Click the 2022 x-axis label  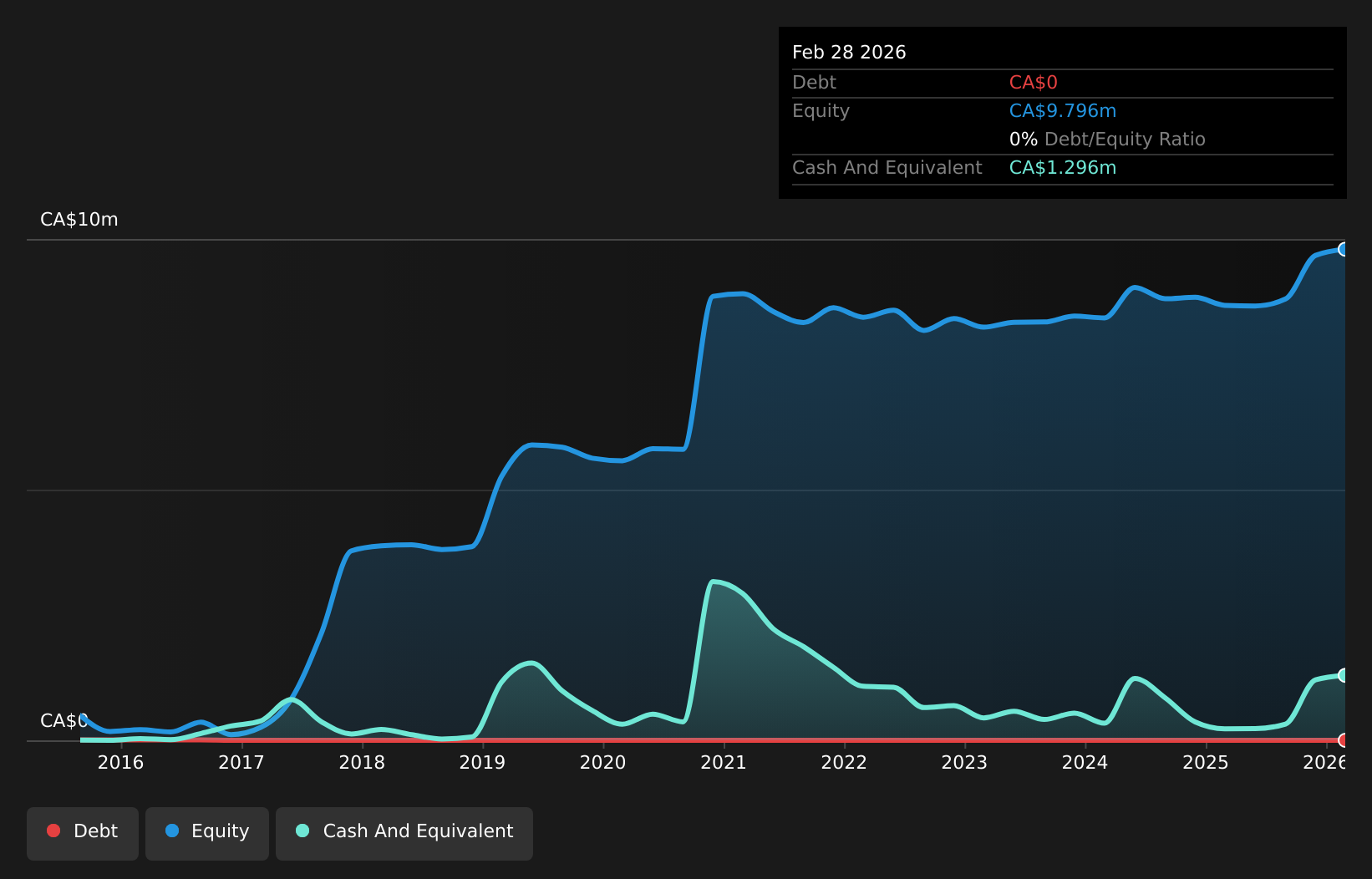[844, 763]
